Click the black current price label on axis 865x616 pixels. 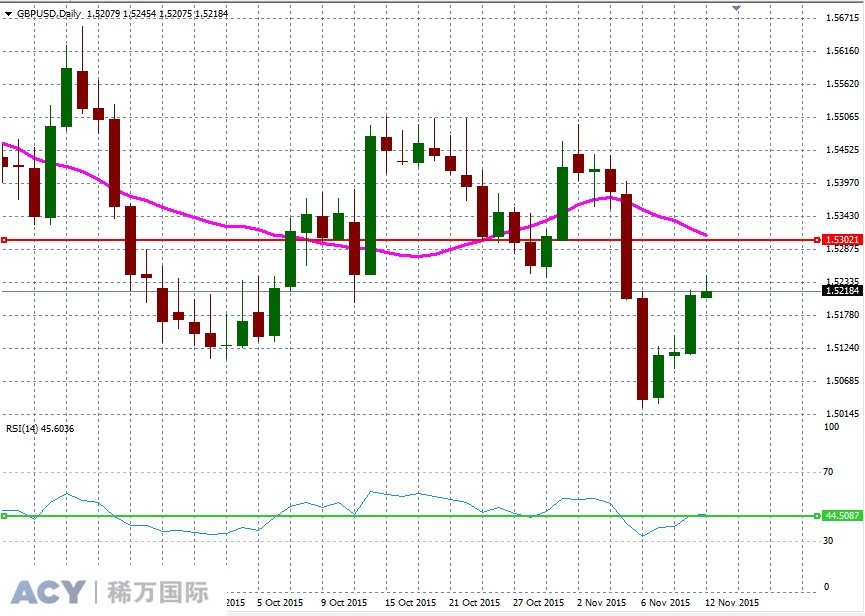[x=842, y=291]
